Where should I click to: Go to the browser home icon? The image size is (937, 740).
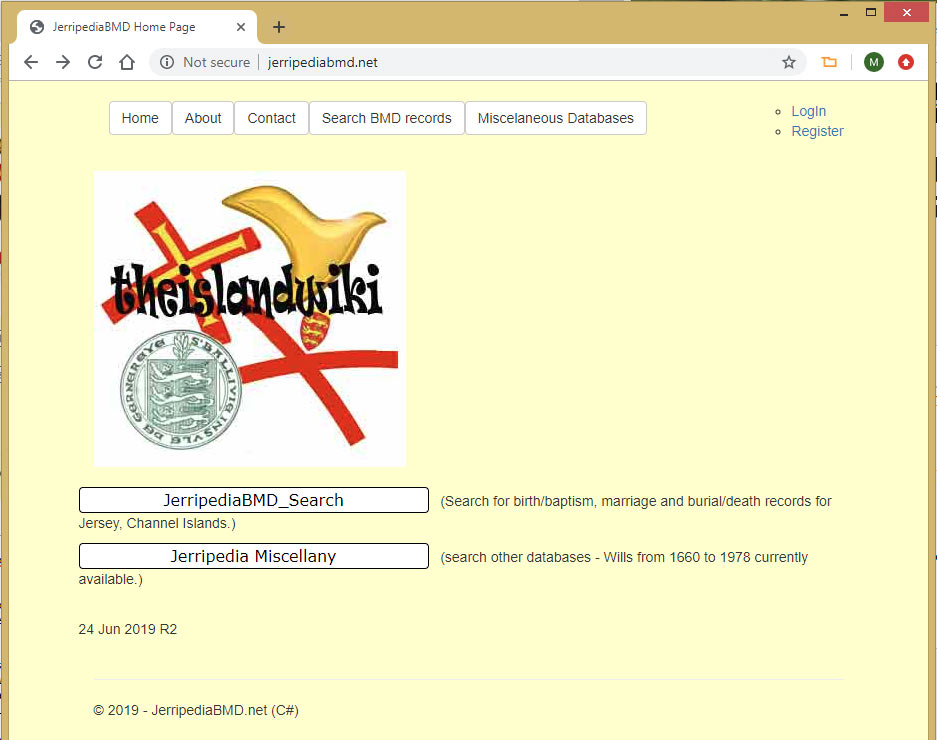click(127, 62)
